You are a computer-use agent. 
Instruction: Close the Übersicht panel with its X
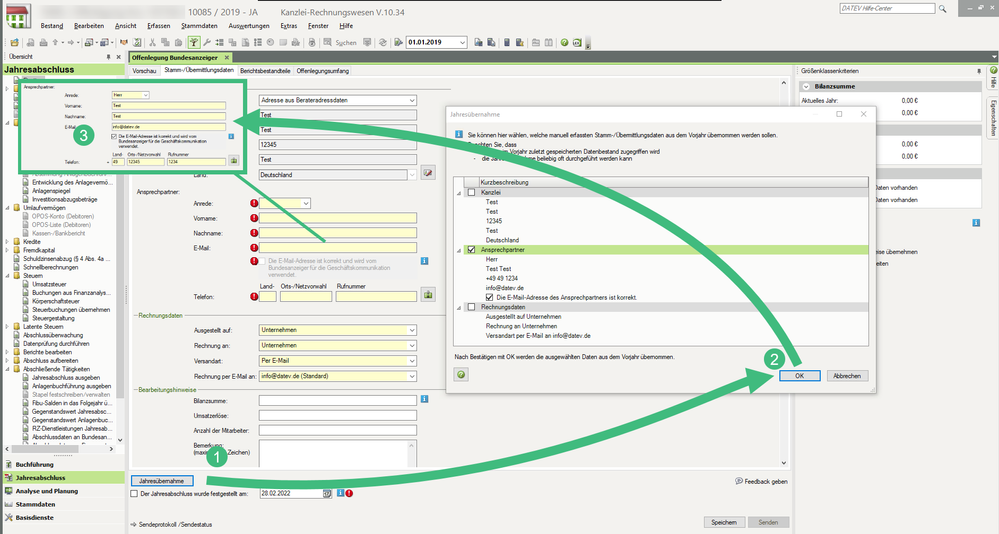pyautogui.click(x=119, y=57)
